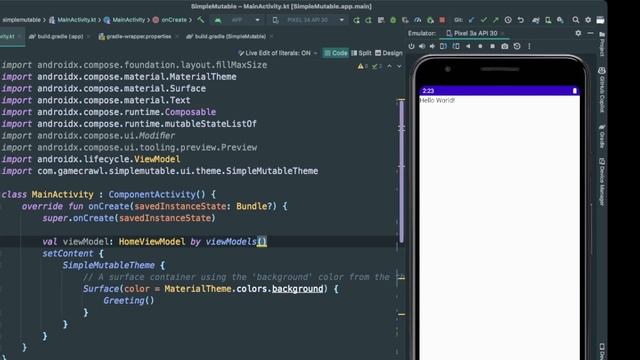The image size is (640, 360).
Task: Switch editor to Split view
Action: click(x=361, y=53)
